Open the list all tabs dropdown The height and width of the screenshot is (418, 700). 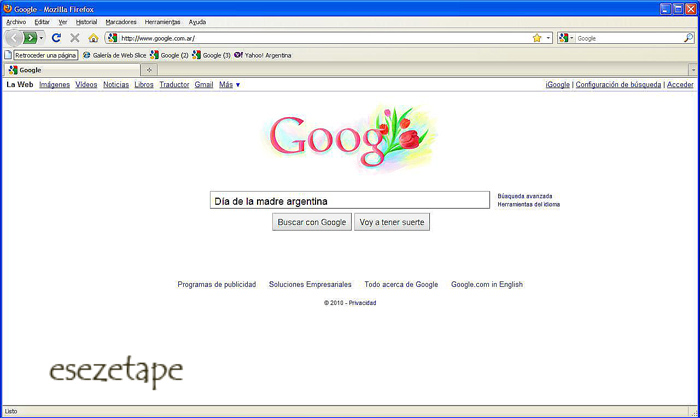[693, 70]
